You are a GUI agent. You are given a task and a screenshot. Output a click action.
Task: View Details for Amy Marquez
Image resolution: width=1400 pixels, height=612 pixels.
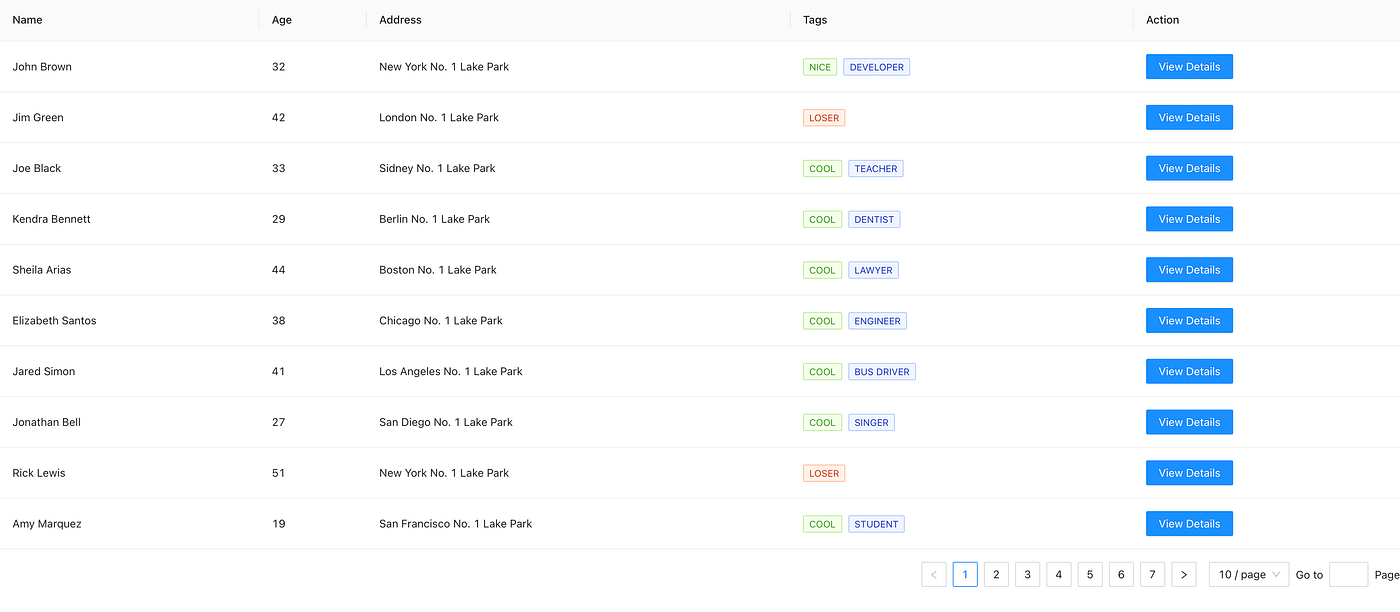[x=1189, y=524]
